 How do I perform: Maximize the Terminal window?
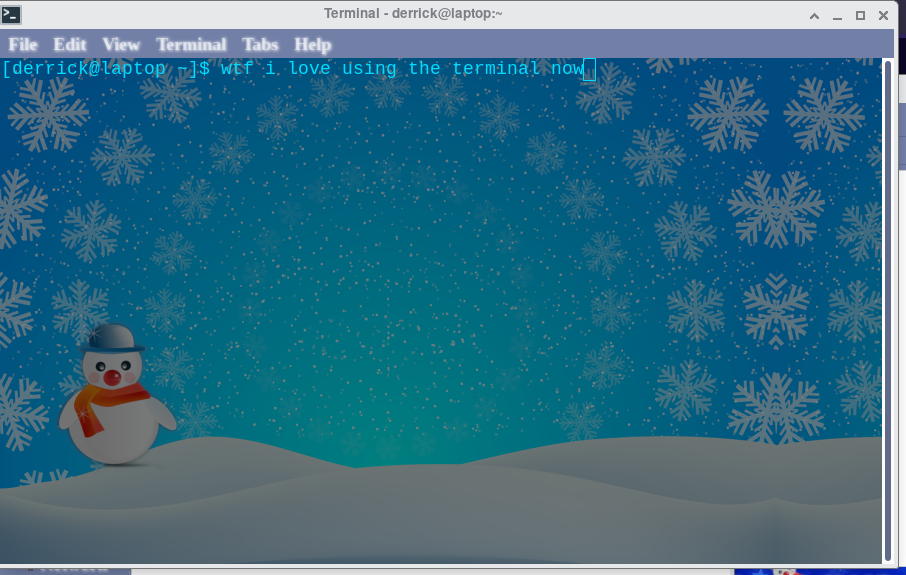click(860, 16)
